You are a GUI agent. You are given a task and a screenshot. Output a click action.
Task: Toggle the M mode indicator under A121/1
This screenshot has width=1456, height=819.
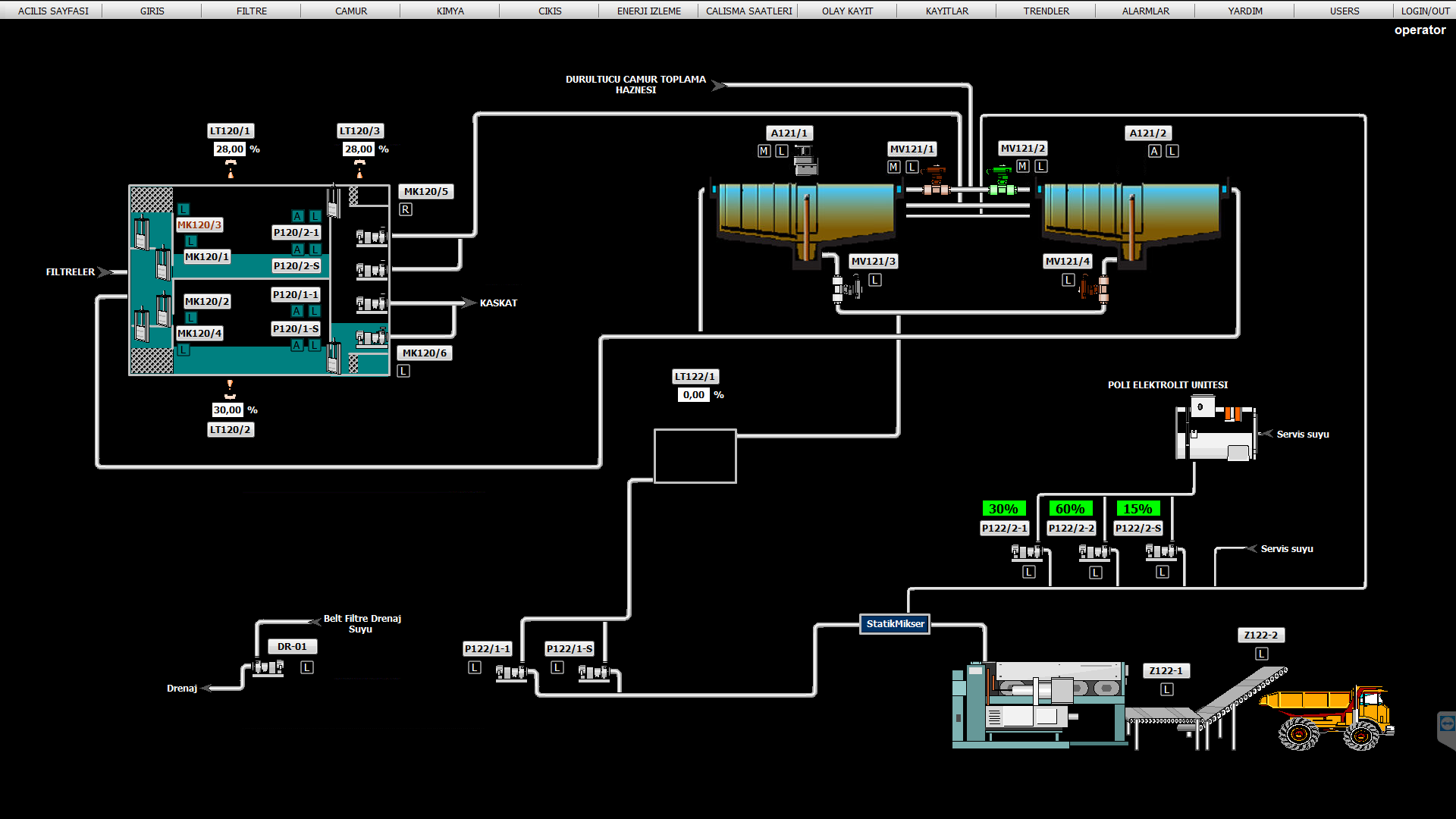click(764, 152)
